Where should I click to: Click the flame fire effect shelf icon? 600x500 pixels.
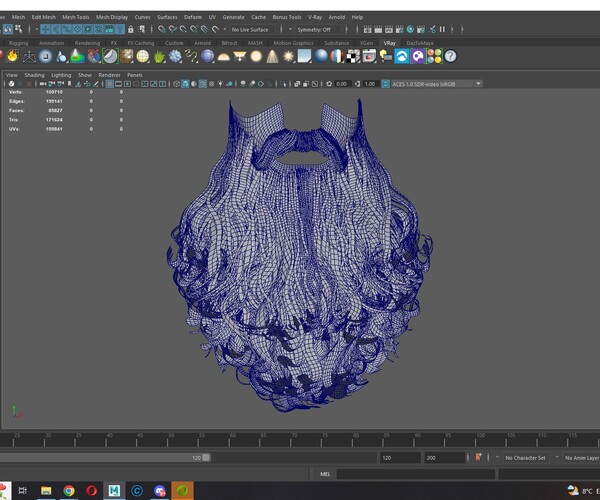coord(13,56)
